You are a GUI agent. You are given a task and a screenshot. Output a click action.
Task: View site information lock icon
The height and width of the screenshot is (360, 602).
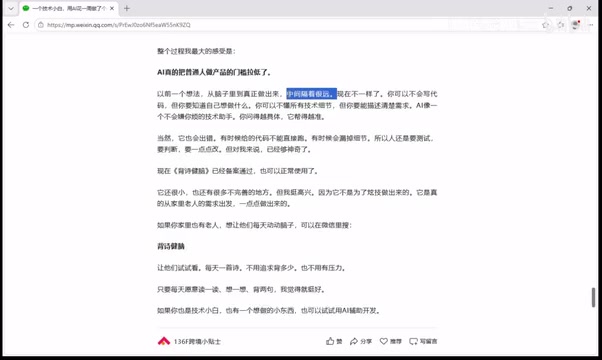pos(41,25)
